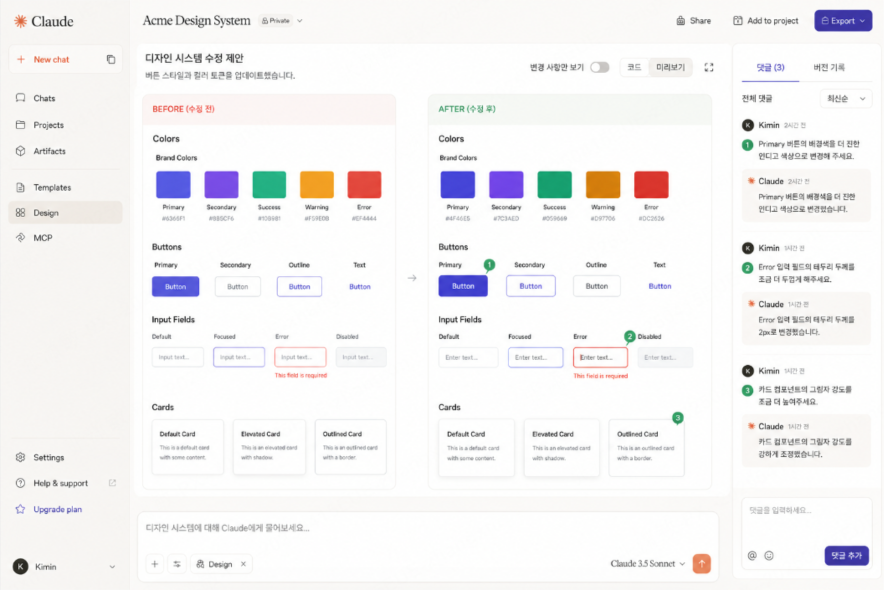This screenshot has width=884, height=590.
Task: Open emoji picker in comment box
Action: [769, 556]
